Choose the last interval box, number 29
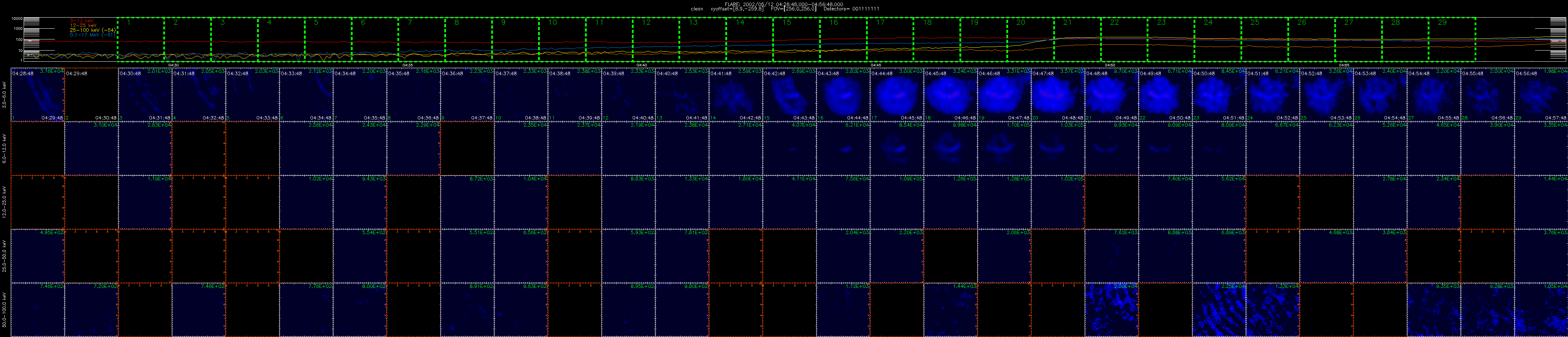 (1453, 39)
